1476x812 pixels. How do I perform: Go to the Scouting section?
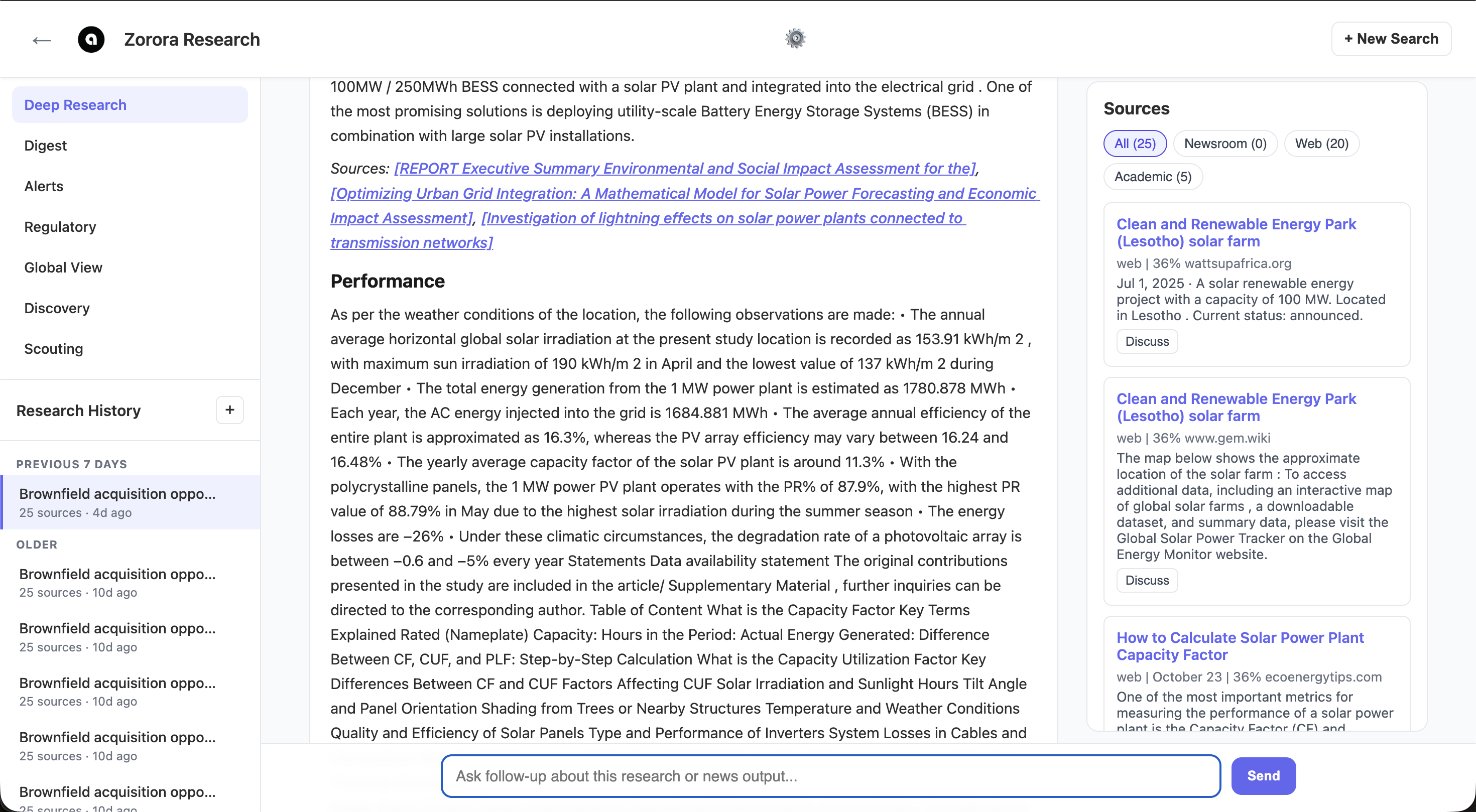(53, 349)
